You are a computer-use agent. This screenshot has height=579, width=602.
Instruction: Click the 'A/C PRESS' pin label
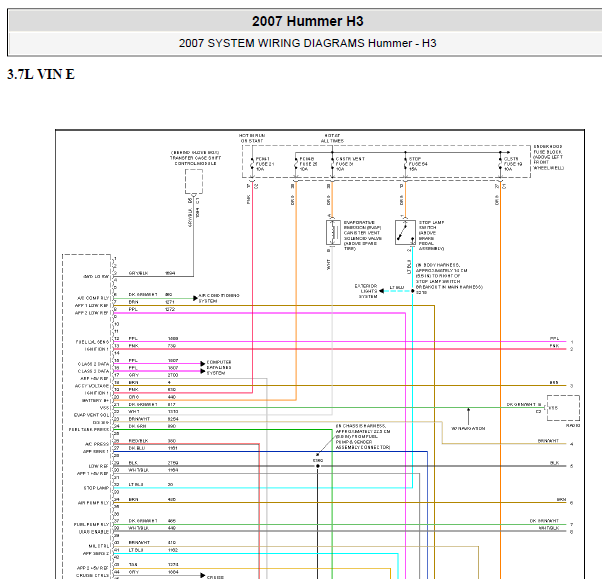tap(97, 444)
